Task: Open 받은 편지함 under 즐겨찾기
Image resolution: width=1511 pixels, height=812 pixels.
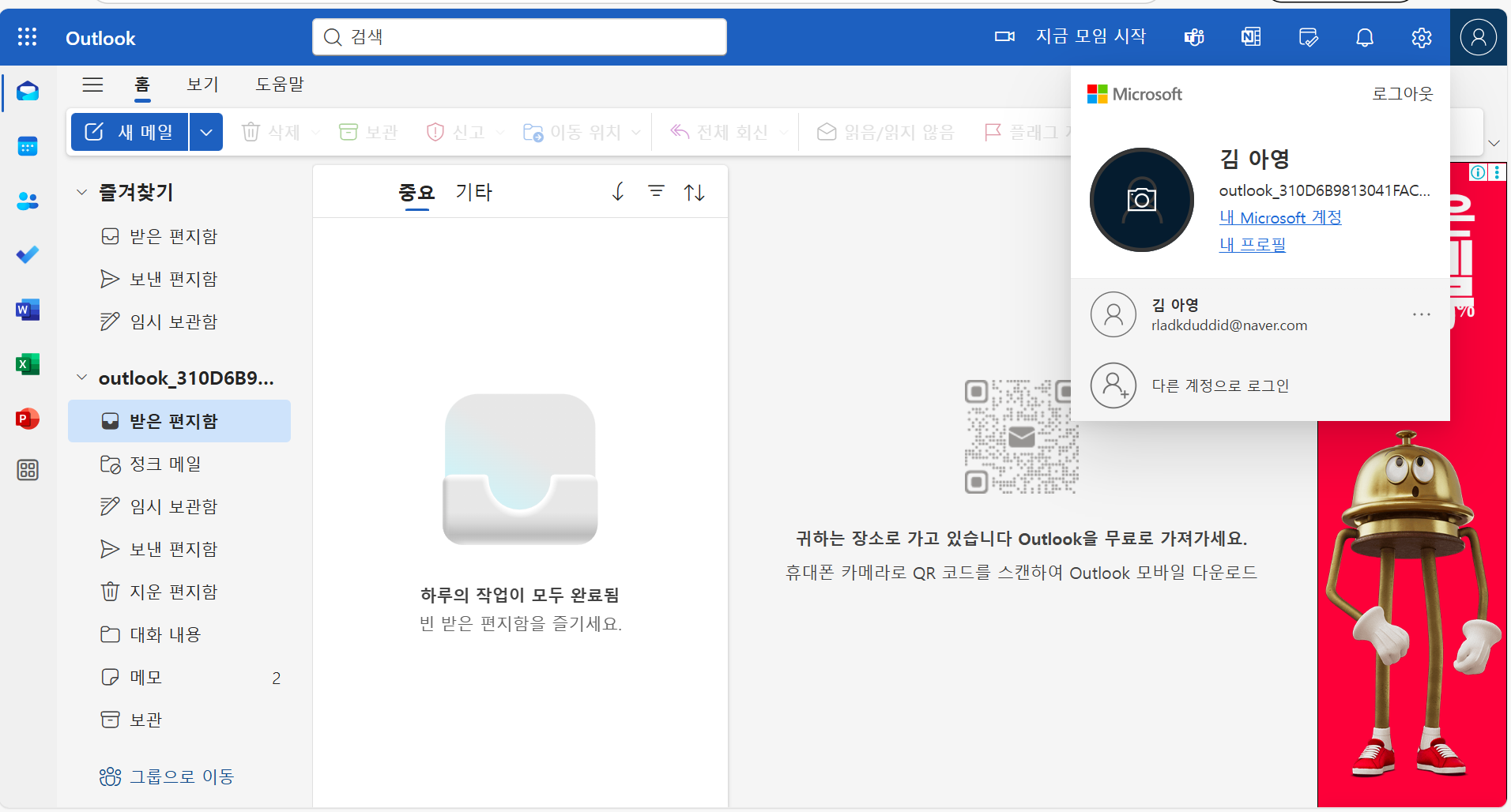Action: [179, 236]
